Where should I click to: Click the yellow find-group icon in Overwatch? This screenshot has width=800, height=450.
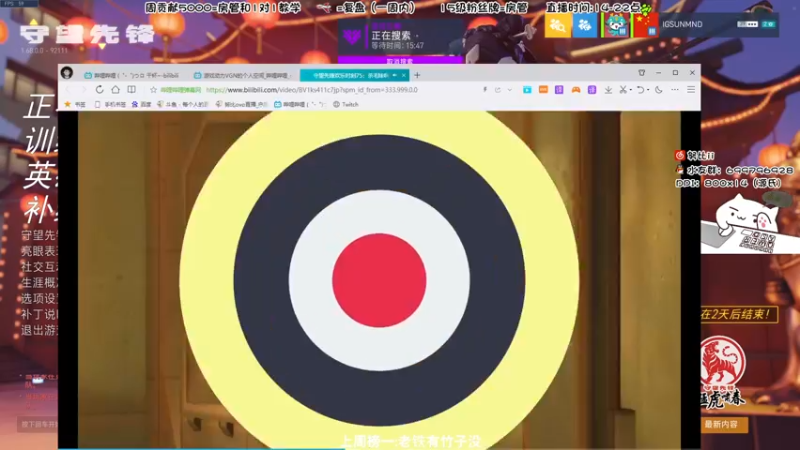tap(557, 25)
